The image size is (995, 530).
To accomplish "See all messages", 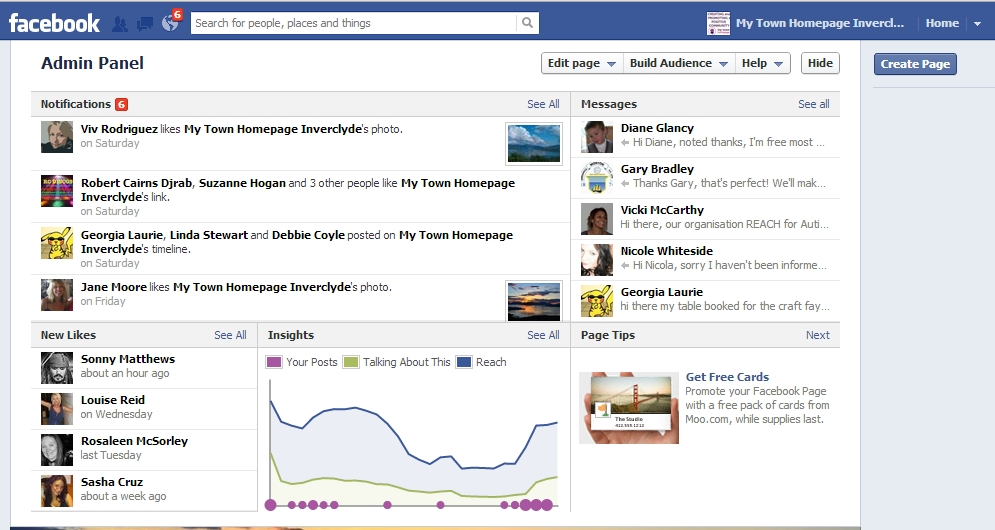I will click(814, 104).
